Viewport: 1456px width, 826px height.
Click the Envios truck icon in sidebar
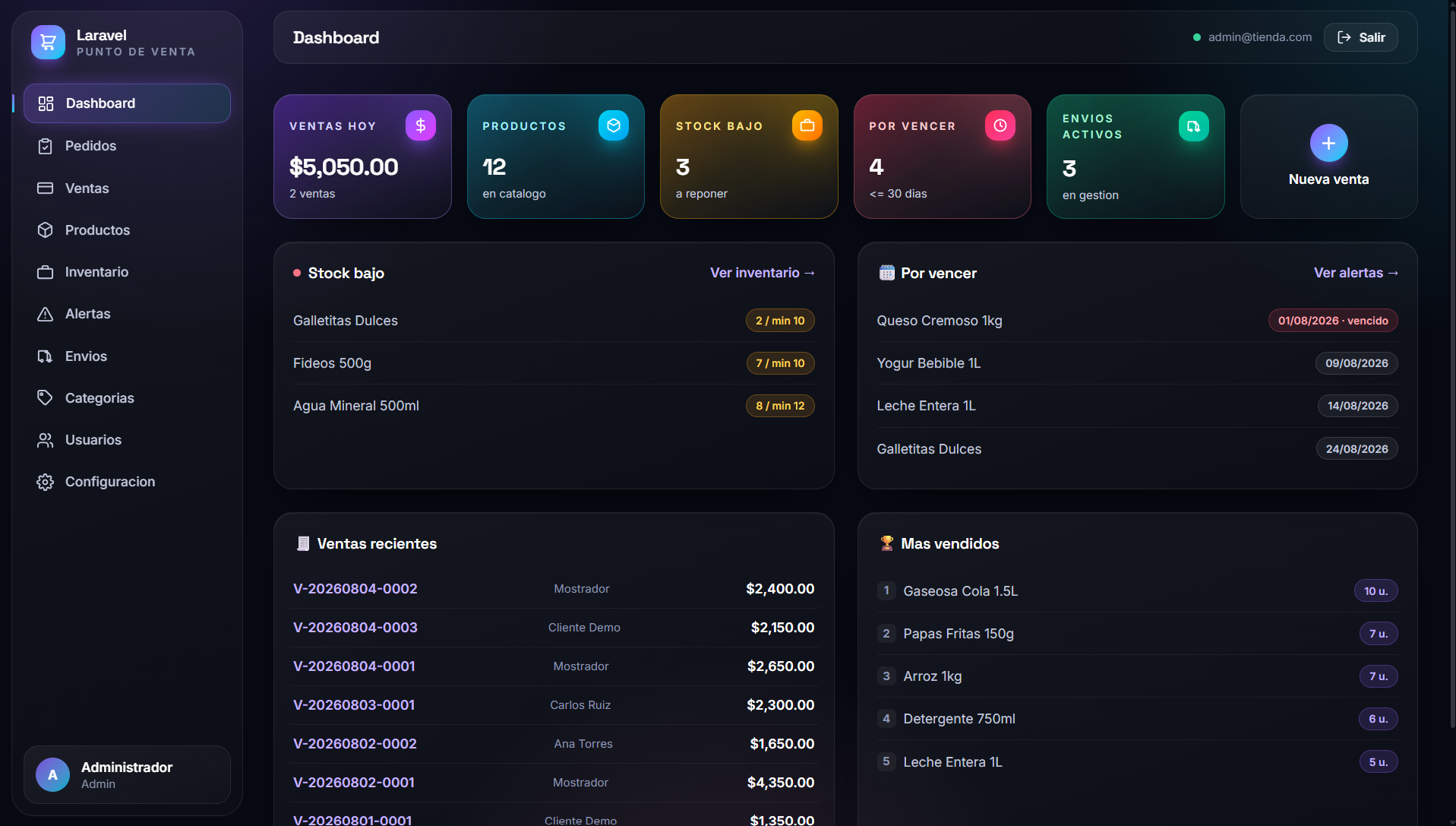[46, 356]
